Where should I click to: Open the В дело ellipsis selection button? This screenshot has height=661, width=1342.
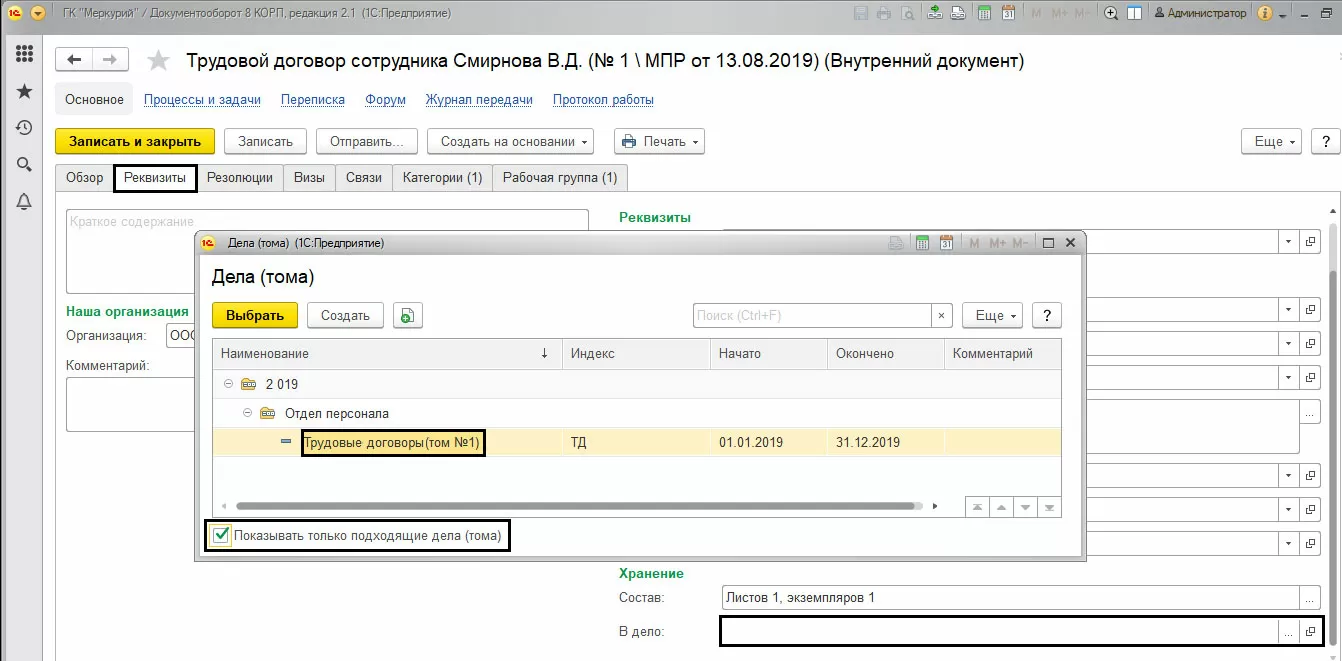(x=1290, y=632)
